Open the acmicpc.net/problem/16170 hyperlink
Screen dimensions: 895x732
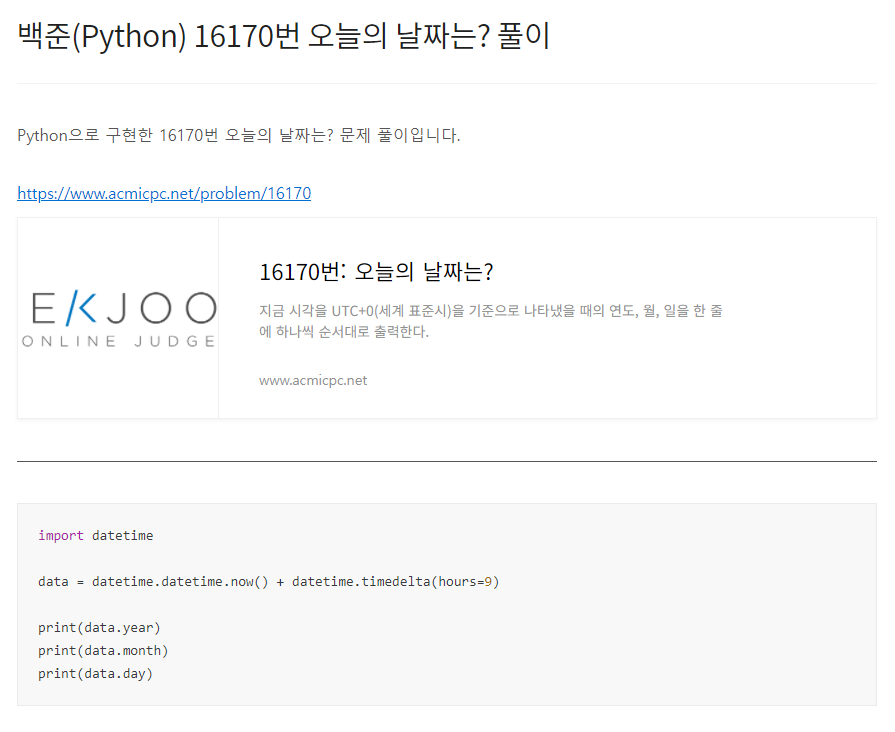click(x=164, y=194)
